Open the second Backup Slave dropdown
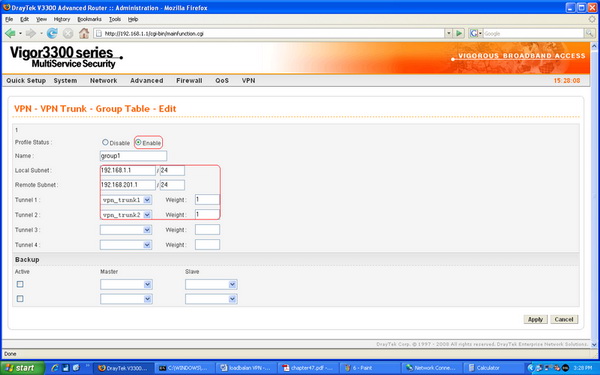 coord(211,299)
